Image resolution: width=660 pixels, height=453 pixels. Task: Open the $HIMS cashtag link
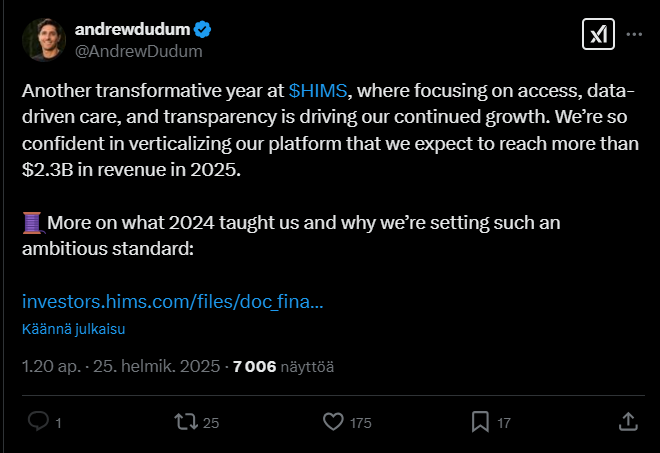coord(318,91)
